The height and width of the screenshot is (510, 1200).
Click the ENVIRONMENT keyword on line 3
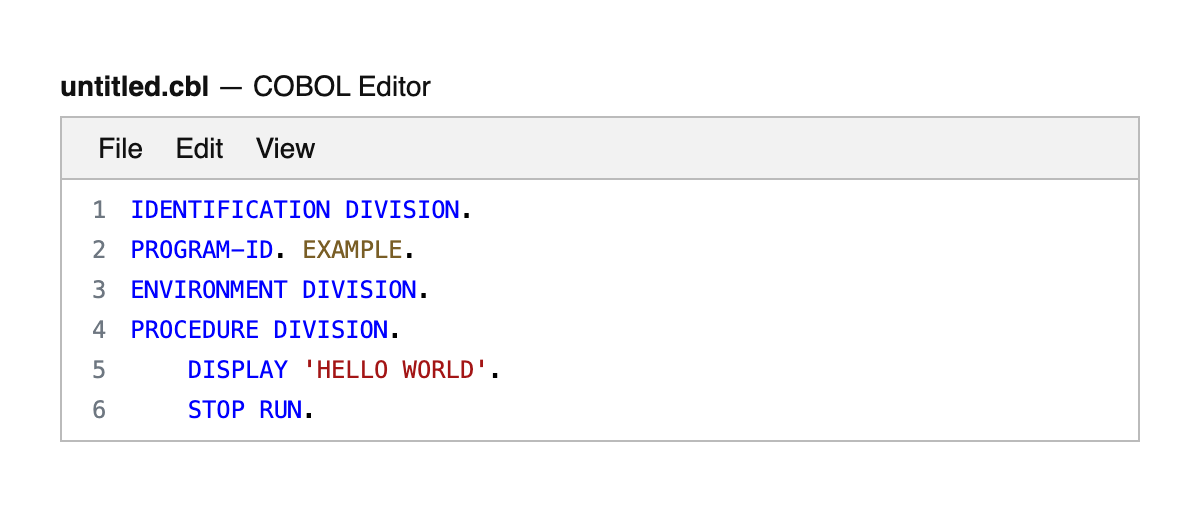[208, 290]
